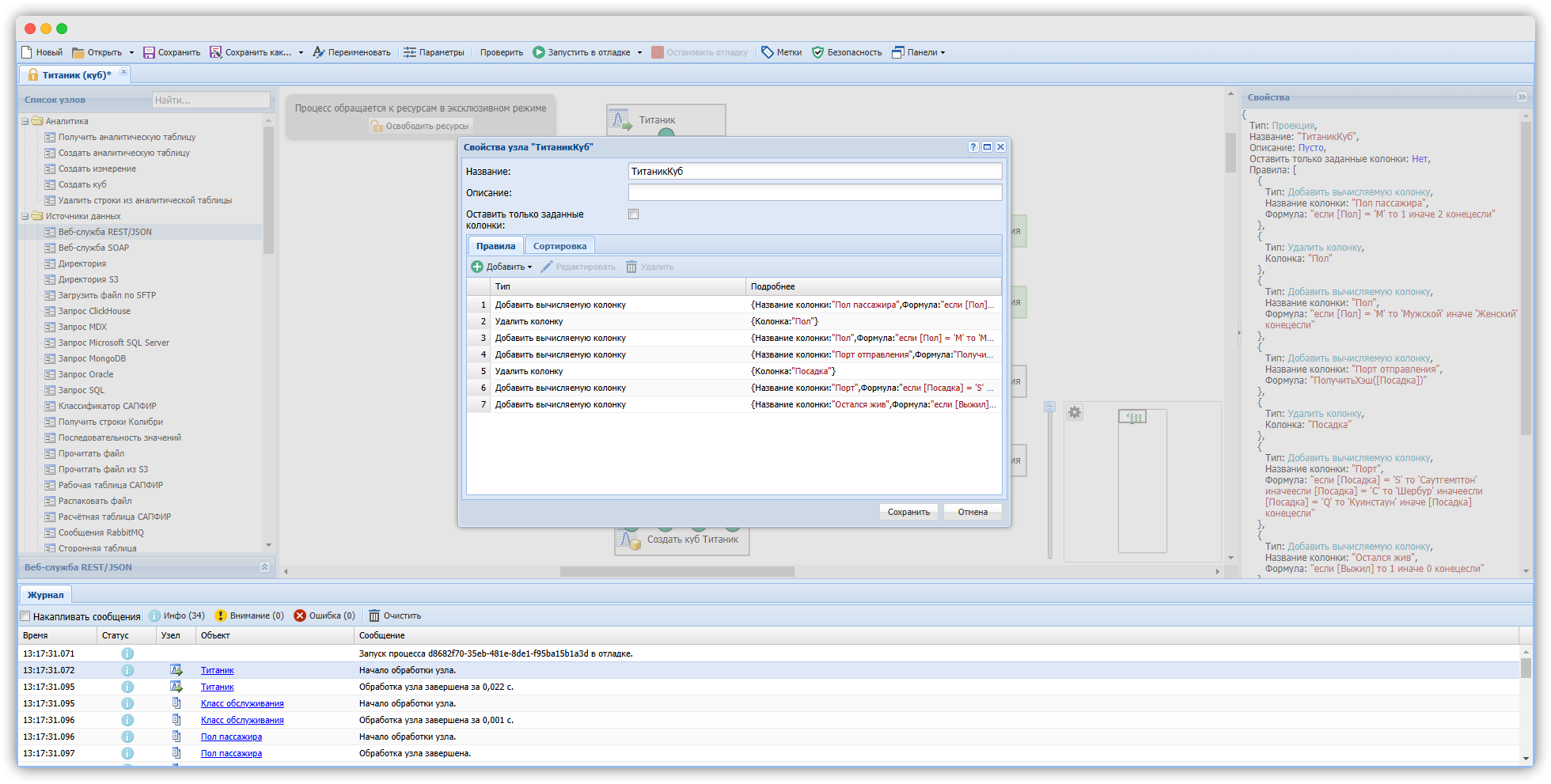The width and height of the screenshot is (1551, 784).
Task: Maximize the node properties dialog
Action: (x=987, y=147)
